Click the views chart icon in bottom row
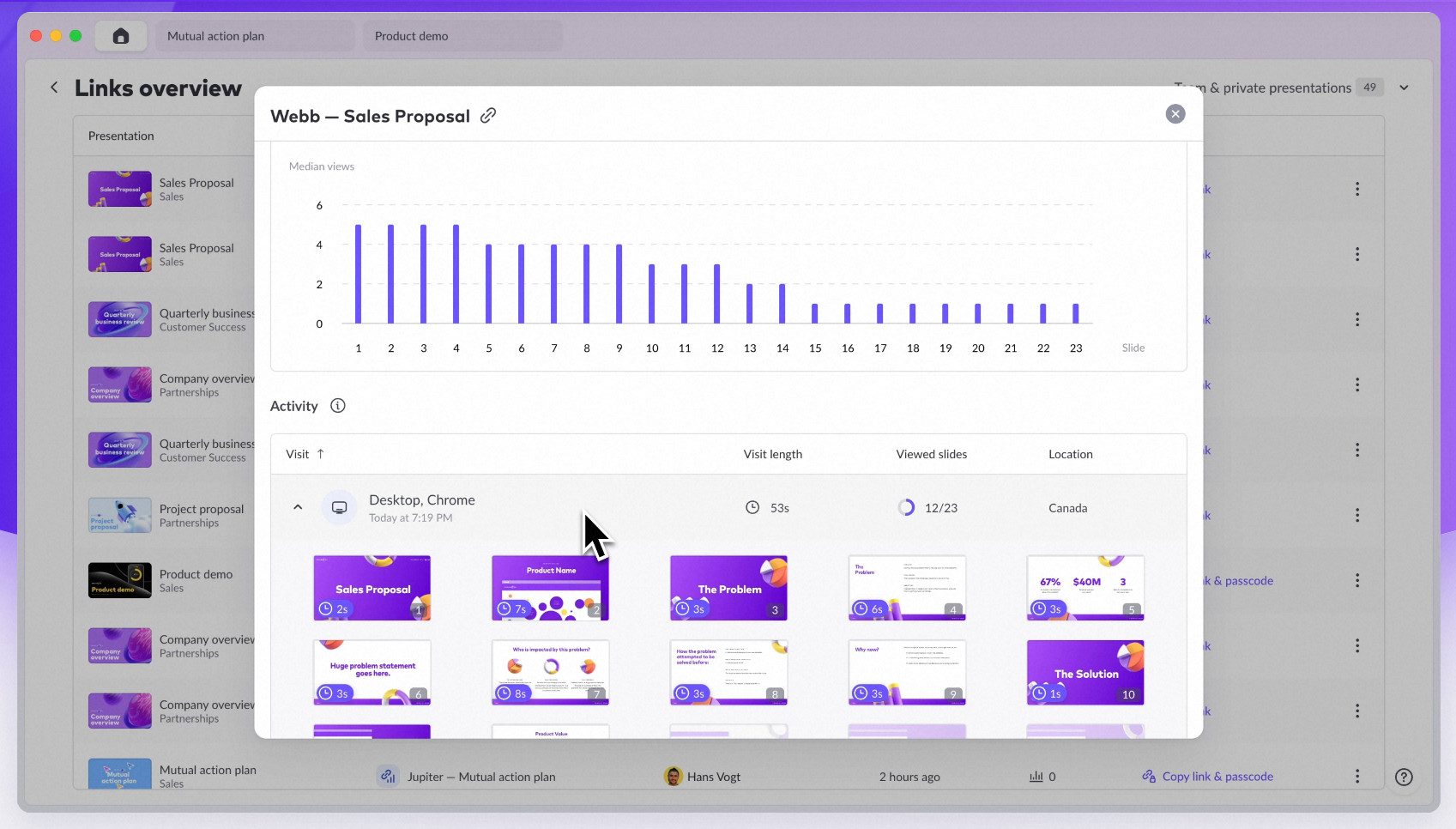This screenshot has width=1456, height=829. (x=1036, y=777)
